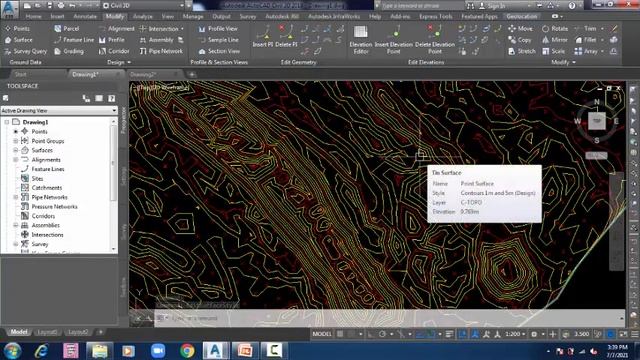Choose the Parcel design tool
This screenshot has width=640, height=360.
click(67, 29)
